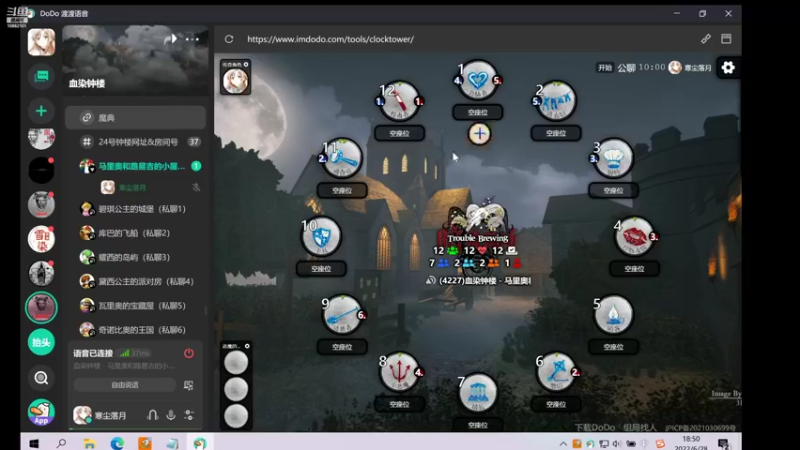
Task: Join 碧琪公主的城堡 (私聊1) voice channel
Action: click(135, 209)
